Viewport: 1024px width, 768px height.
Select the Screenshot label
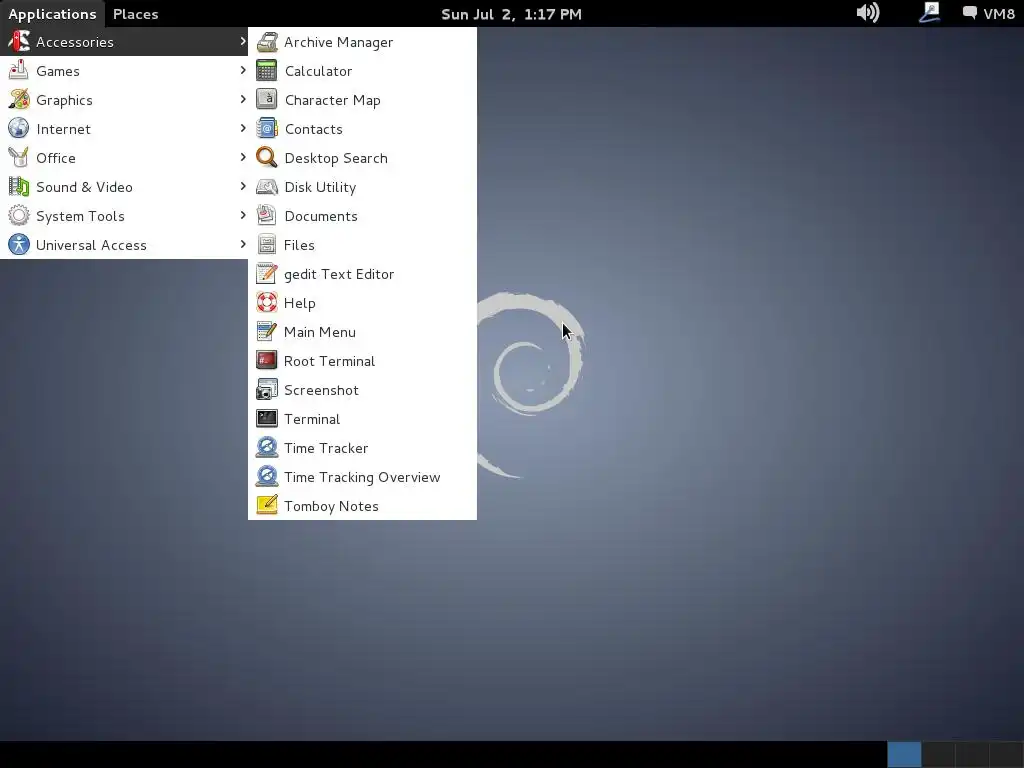(321, 390)
